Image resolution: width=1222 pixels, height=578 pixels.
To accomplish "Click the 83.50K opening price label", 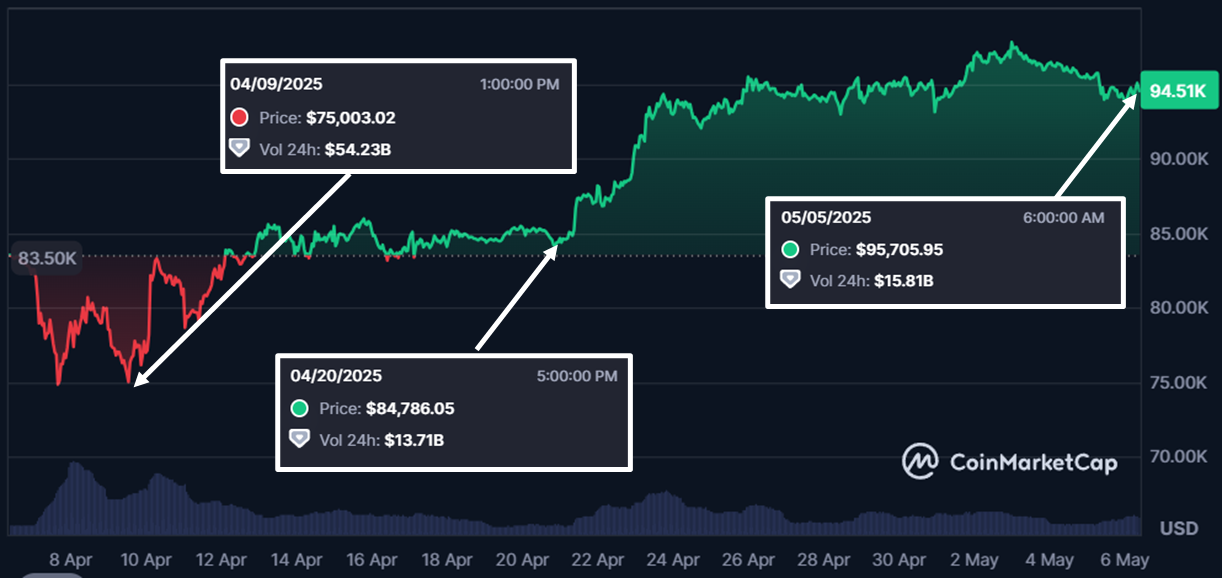I will point(47,258).
